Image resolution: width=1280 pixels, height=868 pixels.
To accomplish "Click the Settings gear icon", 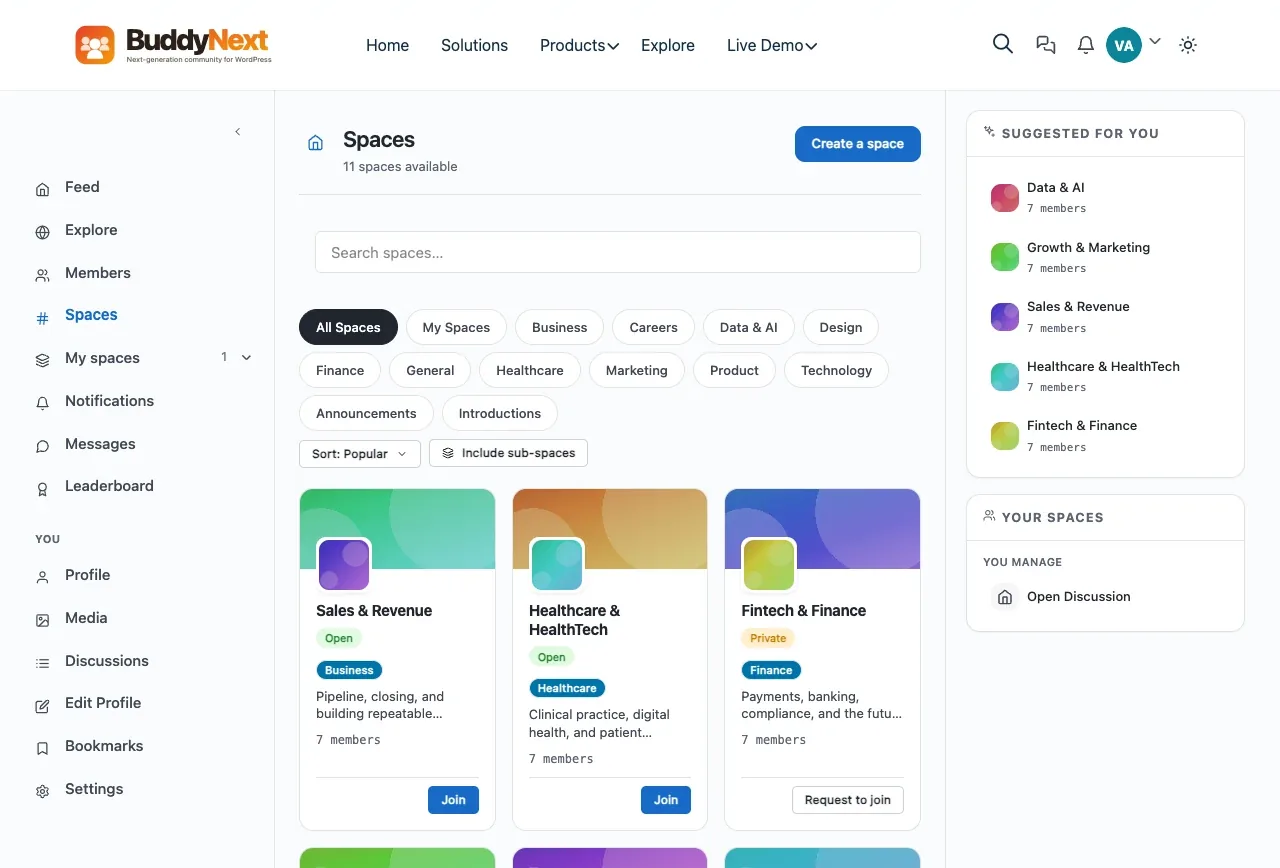I will pos(42,791).
